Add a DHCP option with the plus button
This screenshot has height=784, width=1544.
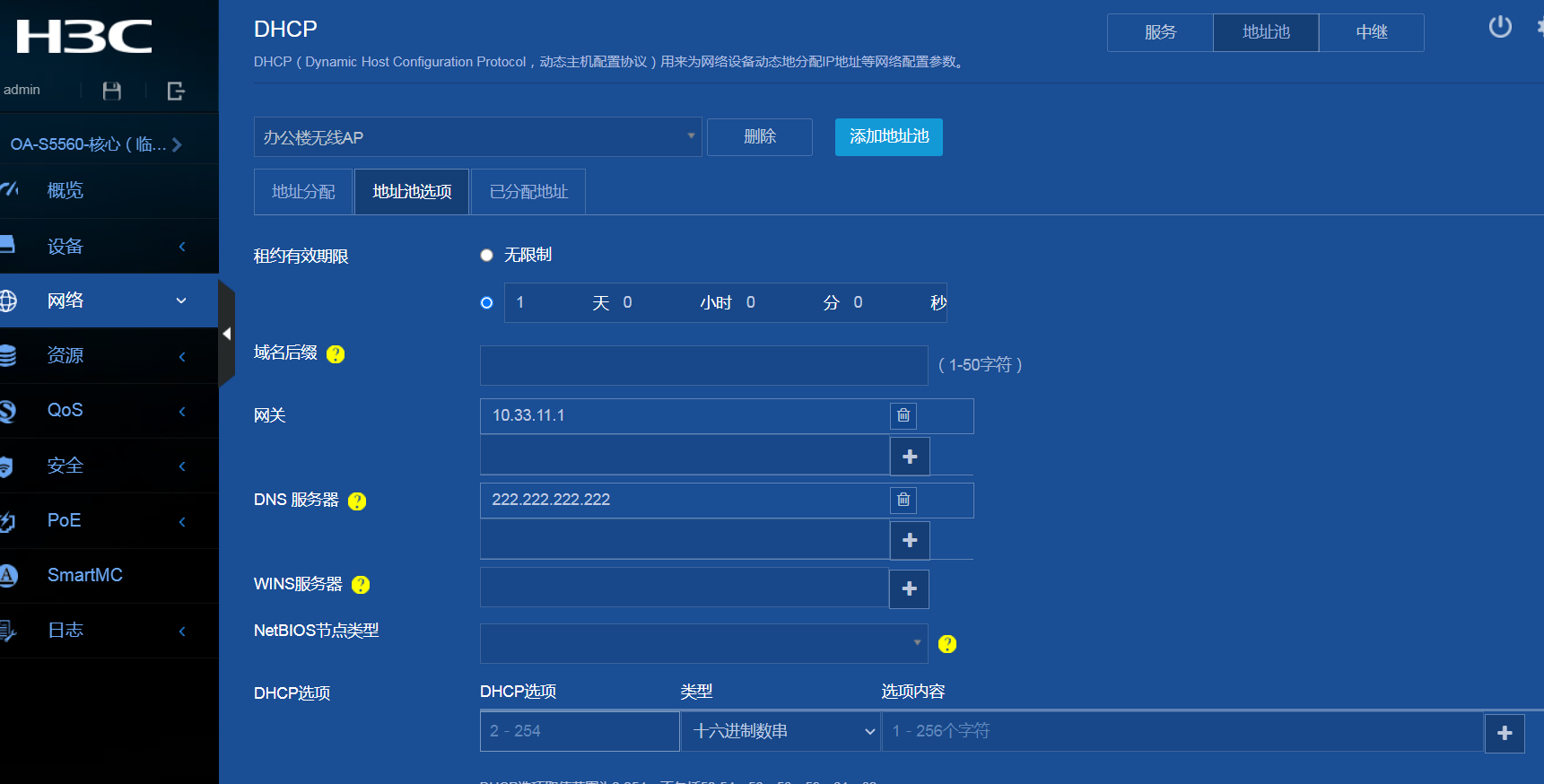(1505, 733)
